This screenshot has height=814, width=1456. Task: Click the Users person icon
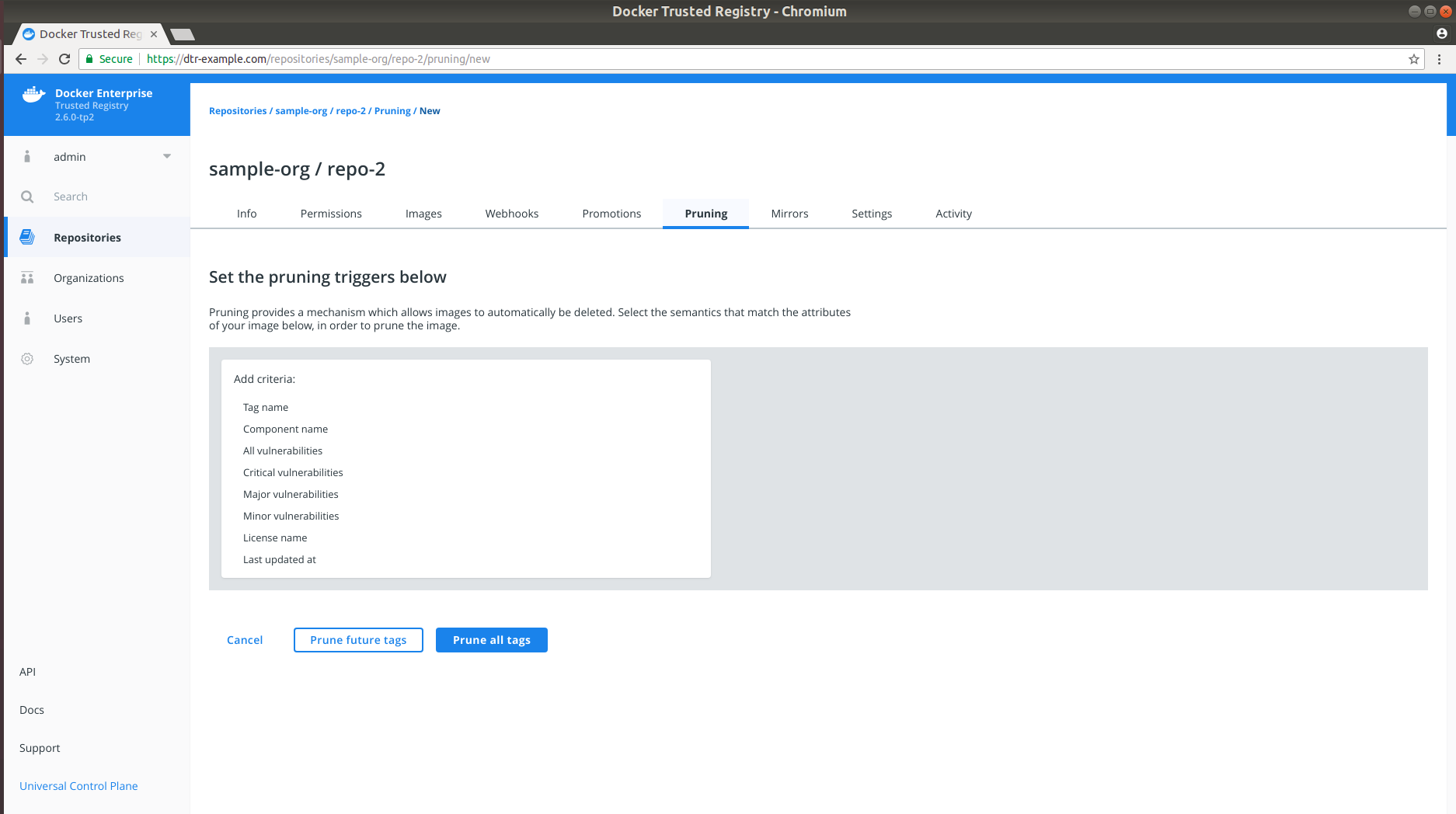pos(27,318)
